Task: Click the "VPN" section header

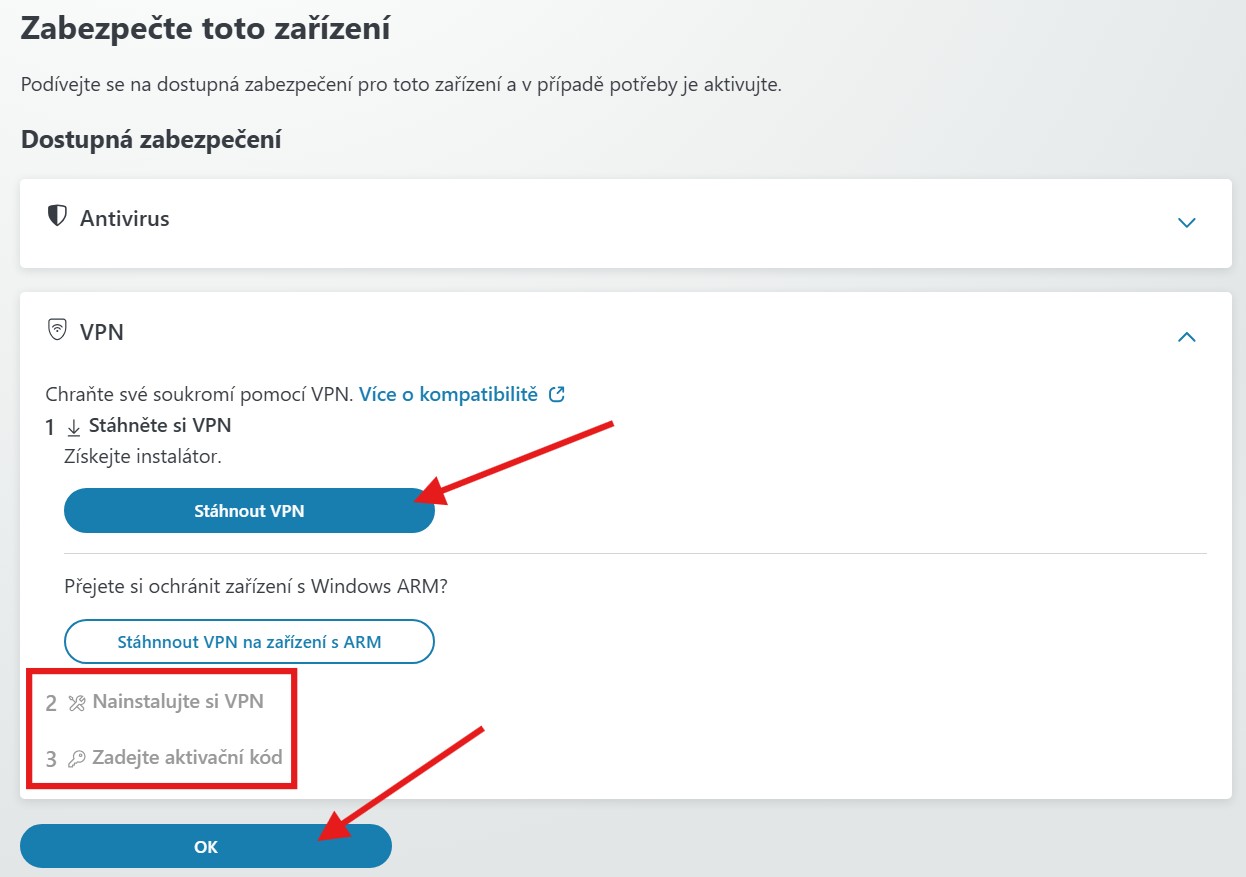Action: coord(103,332)
